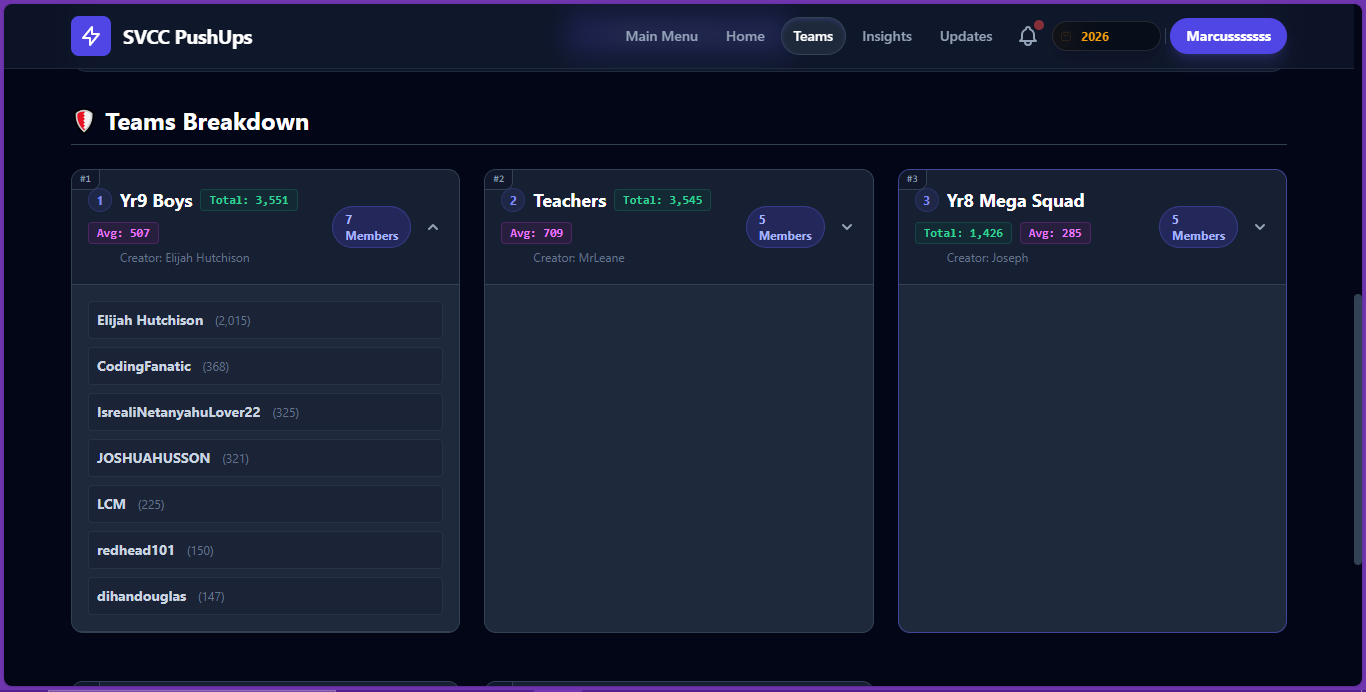Collapse the Yr9 Boys team card

pos(433,227)
